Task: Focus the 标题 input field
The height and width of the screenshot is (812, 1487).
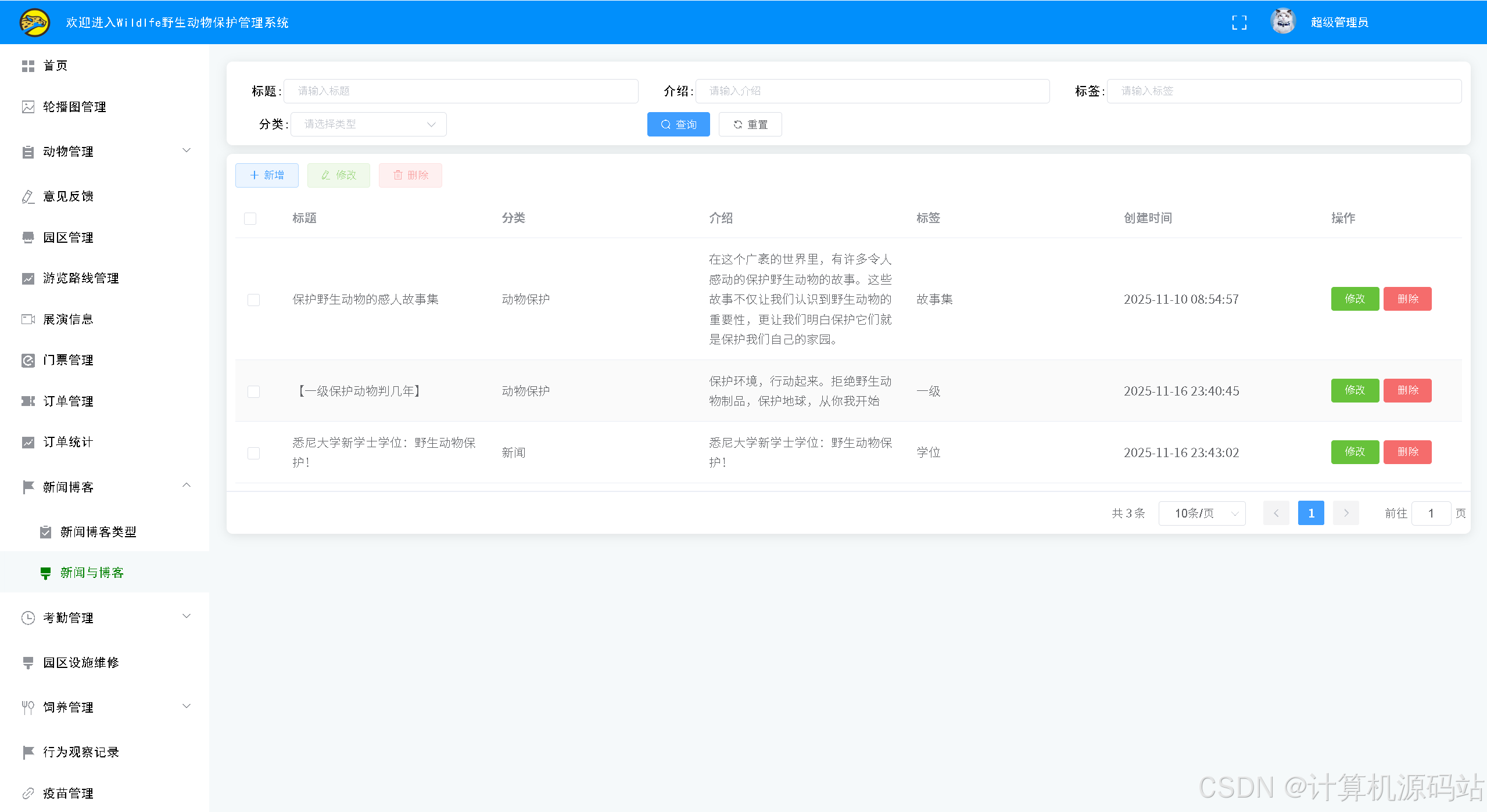Action: (461, 91)
